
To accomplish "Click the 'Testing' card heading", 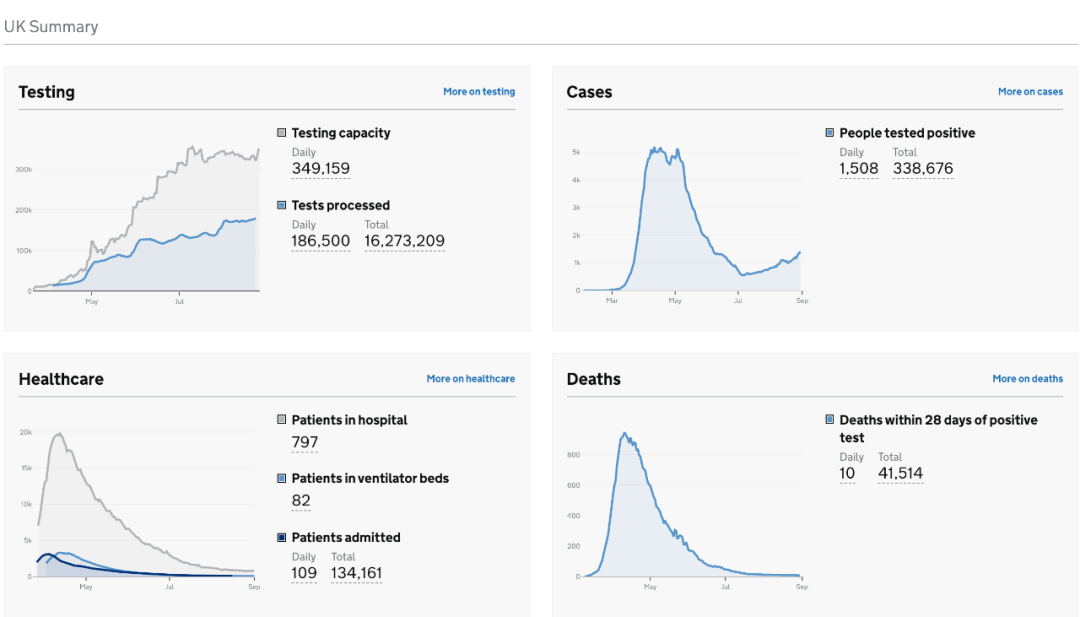I will tap(47, 92).
